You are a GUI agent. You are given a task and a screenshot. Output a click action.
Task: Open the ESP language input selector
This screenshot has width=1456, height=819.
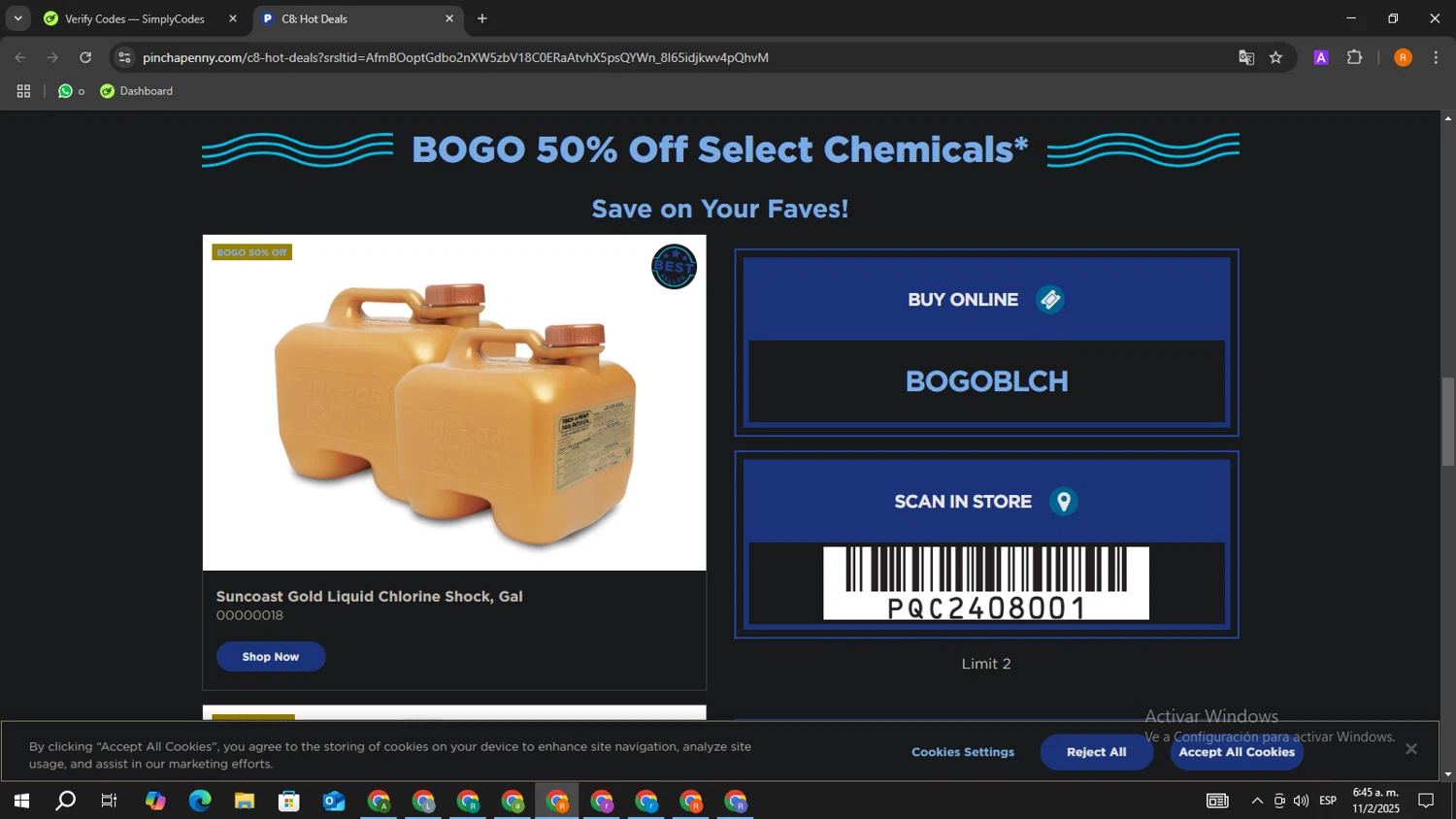coord(1328,802)
